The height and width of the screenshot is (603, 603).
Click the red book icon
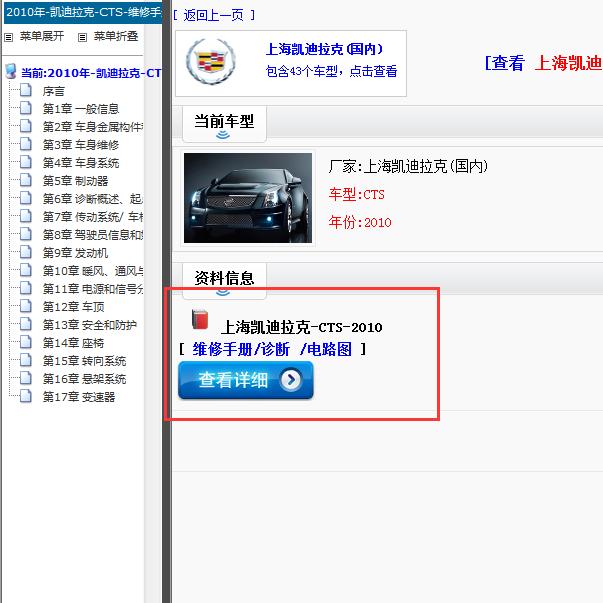(200, 319)
